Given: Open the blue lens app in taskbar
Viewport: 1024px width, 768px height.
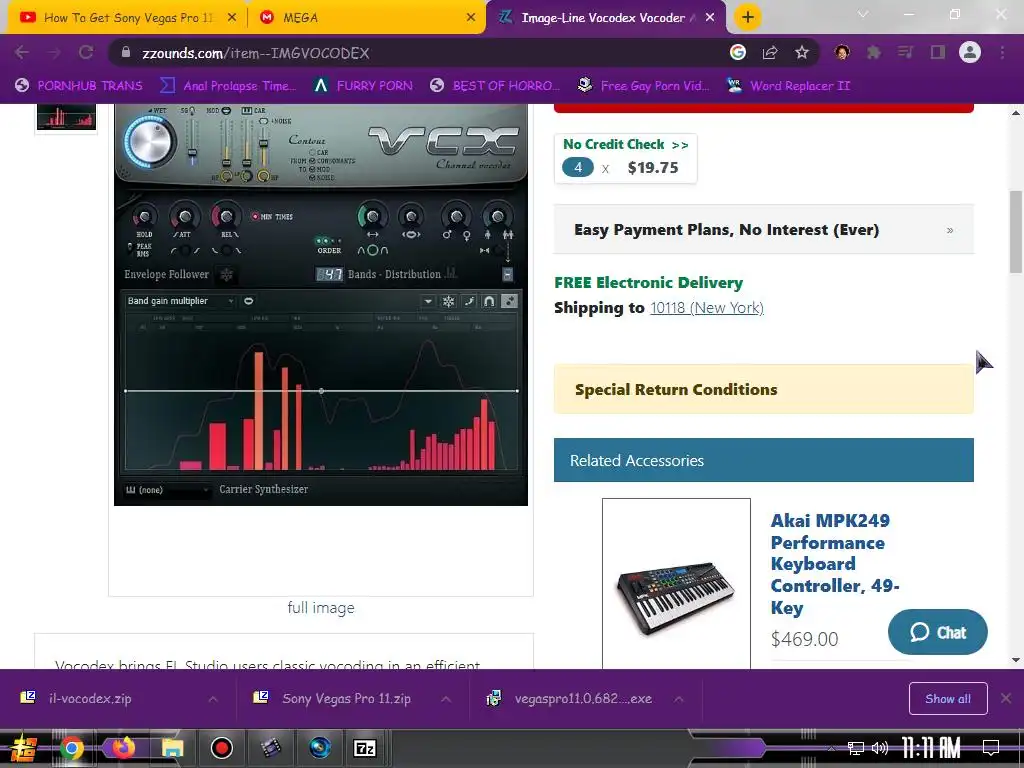Looking at the screenshot, I should (x=320, y=748).
